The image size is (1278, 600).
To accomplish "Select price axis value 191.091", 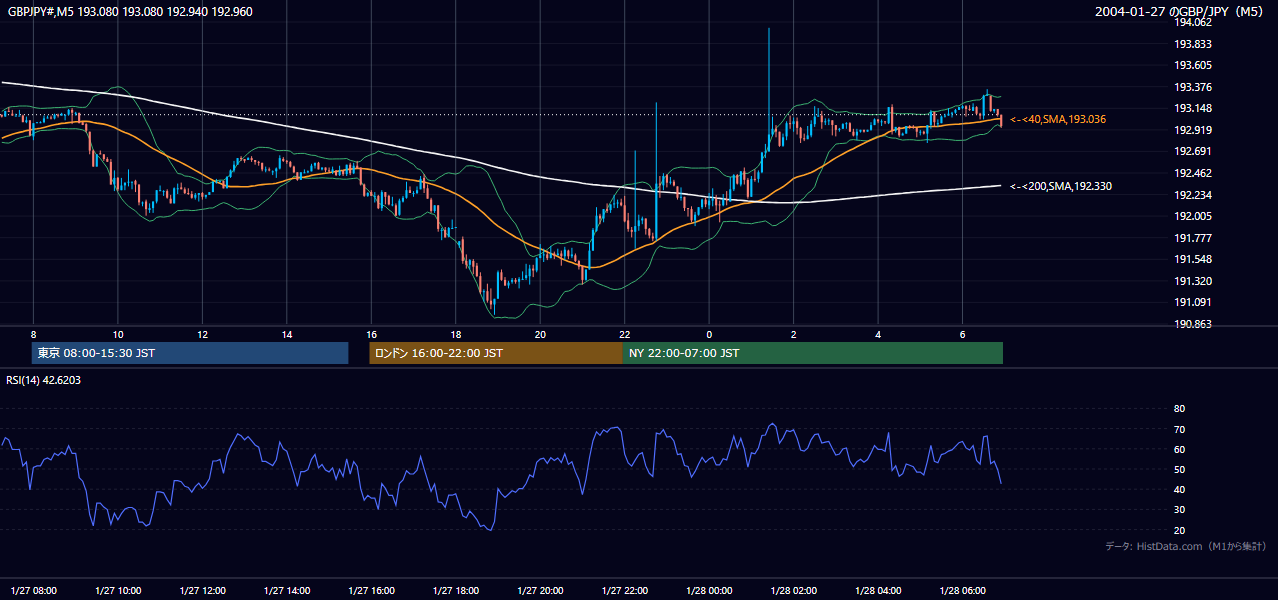I will pos(1192,303).
